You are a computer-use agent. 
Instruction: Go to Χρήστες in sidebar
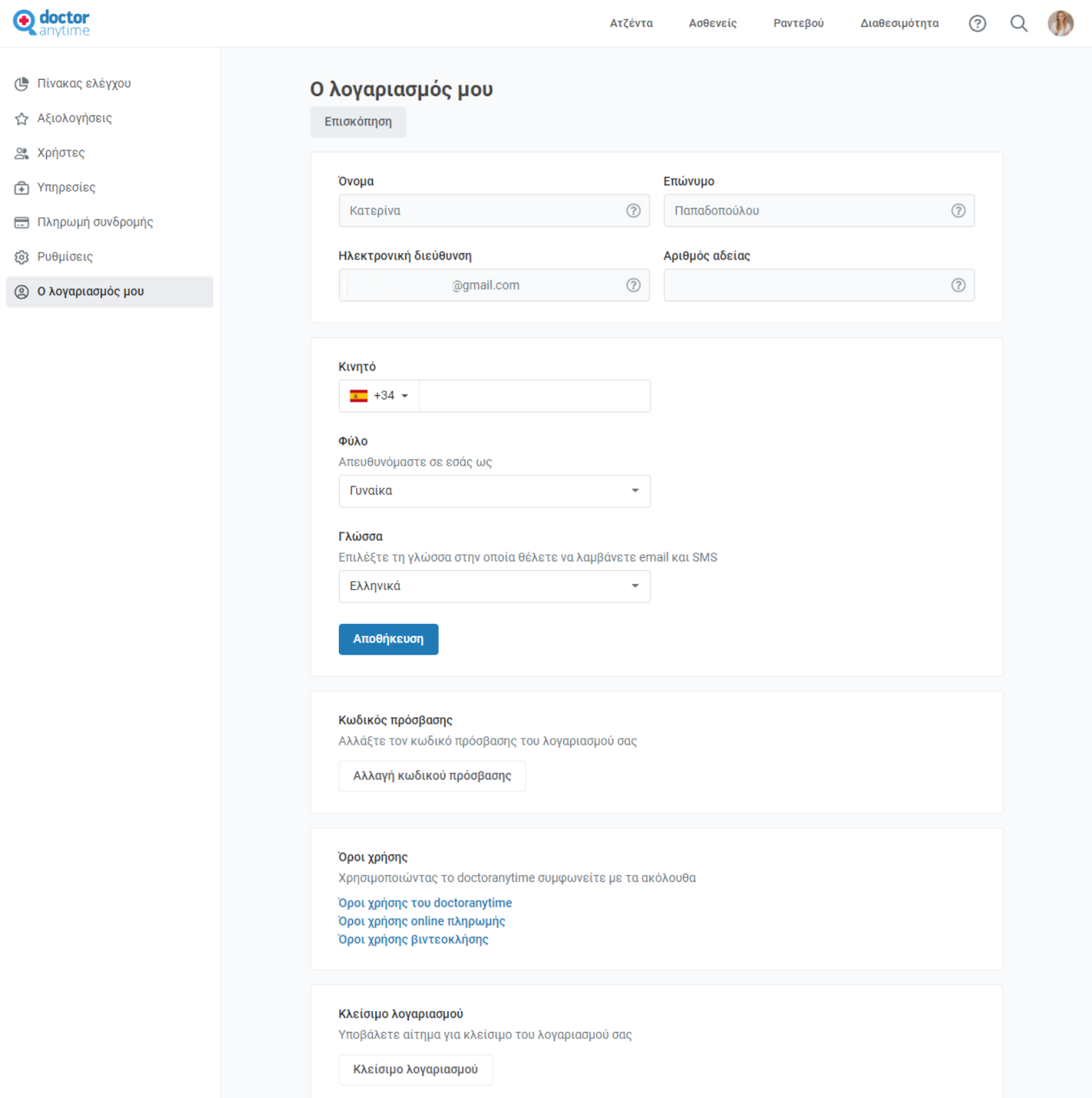click(110, 153)
